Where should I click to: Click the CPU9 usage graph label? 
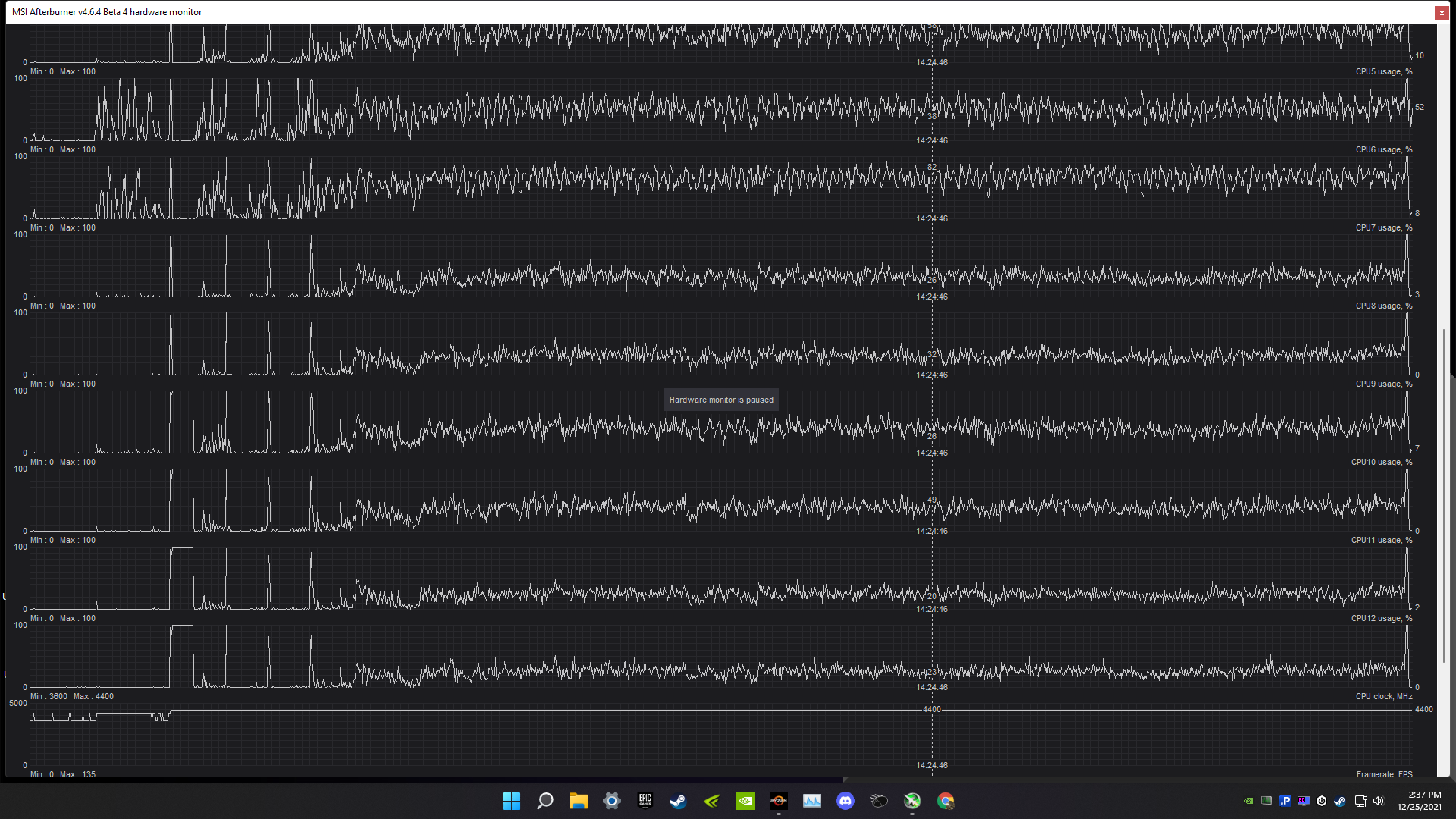(1383, 384)
